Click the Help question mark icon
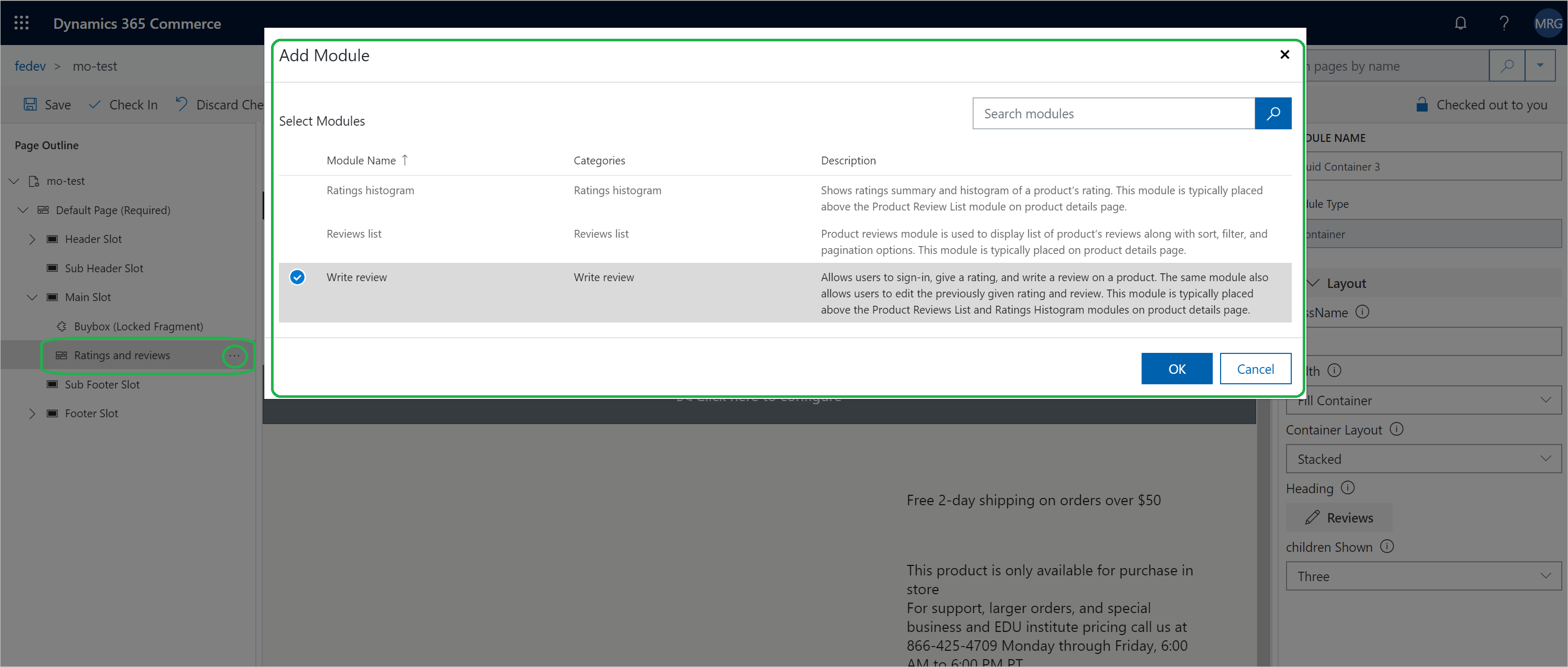The width and height of the screenshot is (1568, 667). (x=1503, y=22)
